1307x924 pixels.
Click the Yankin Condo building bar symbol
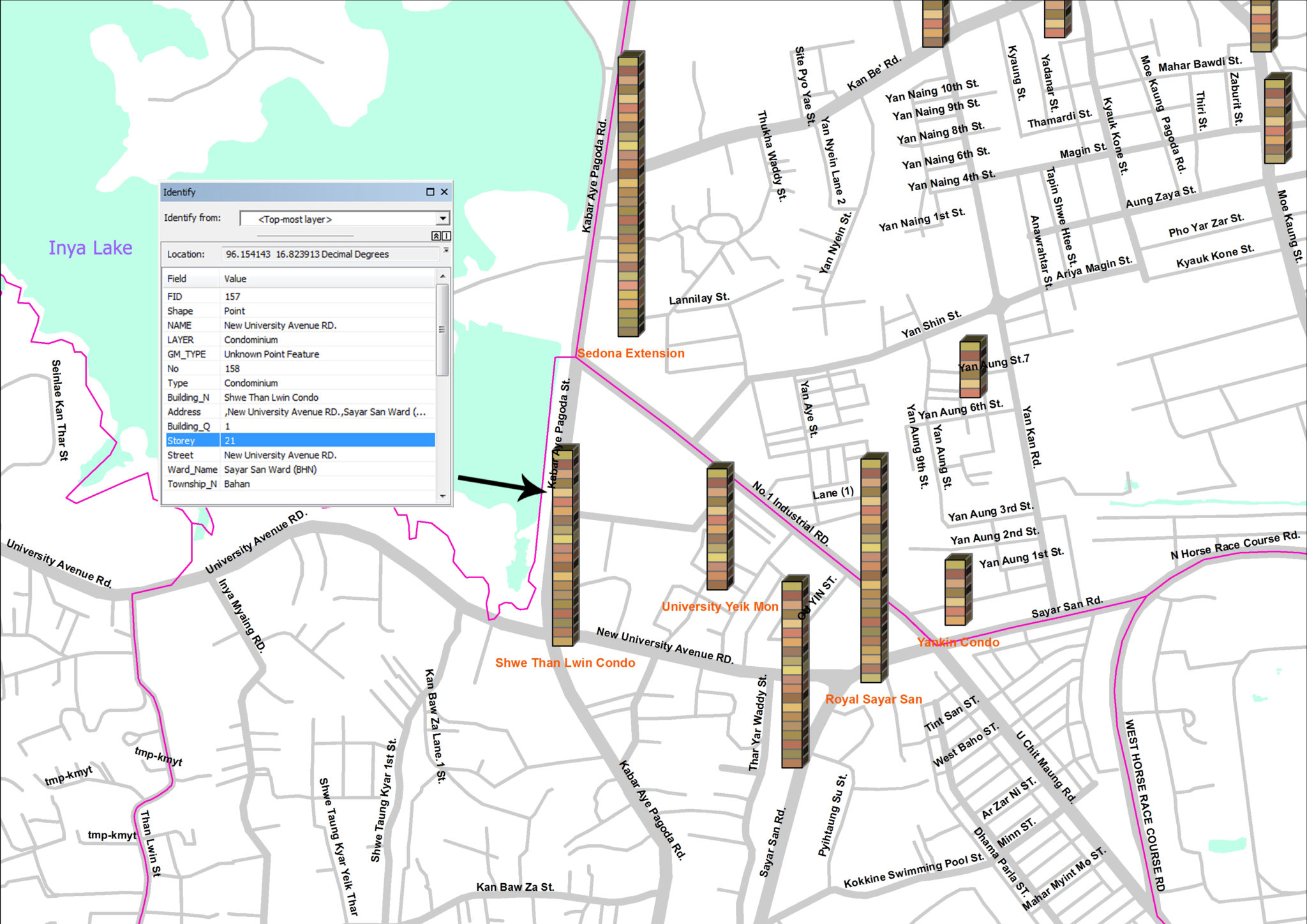pyautogui.click(x=958, y=589)
